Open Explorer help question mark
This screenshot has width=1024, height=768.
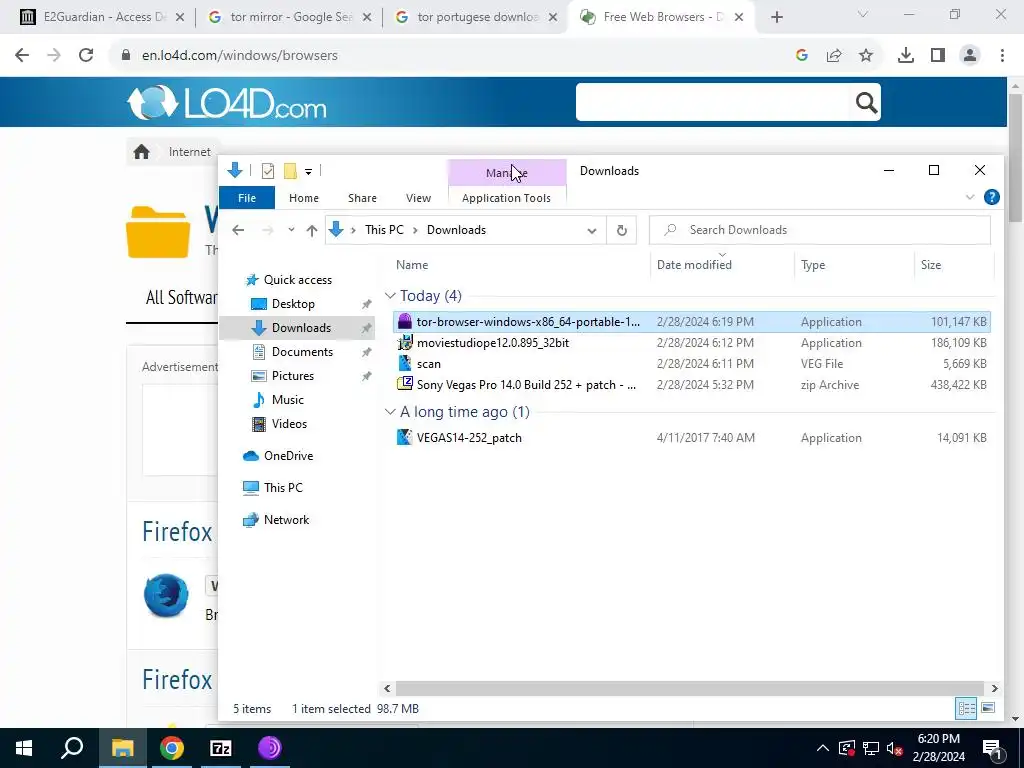click(991, 197)
